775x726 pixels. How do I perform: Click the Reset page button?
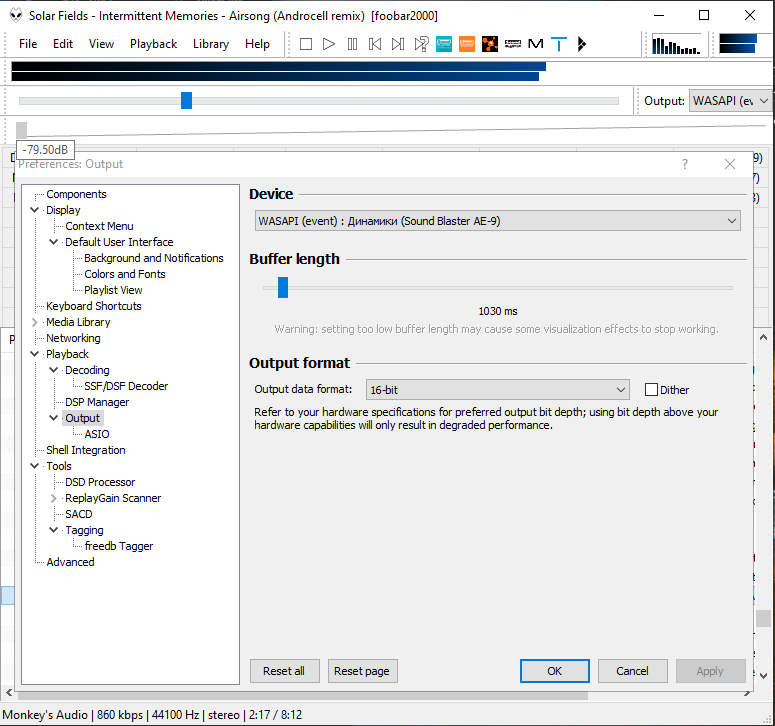[x=362, y=671]
